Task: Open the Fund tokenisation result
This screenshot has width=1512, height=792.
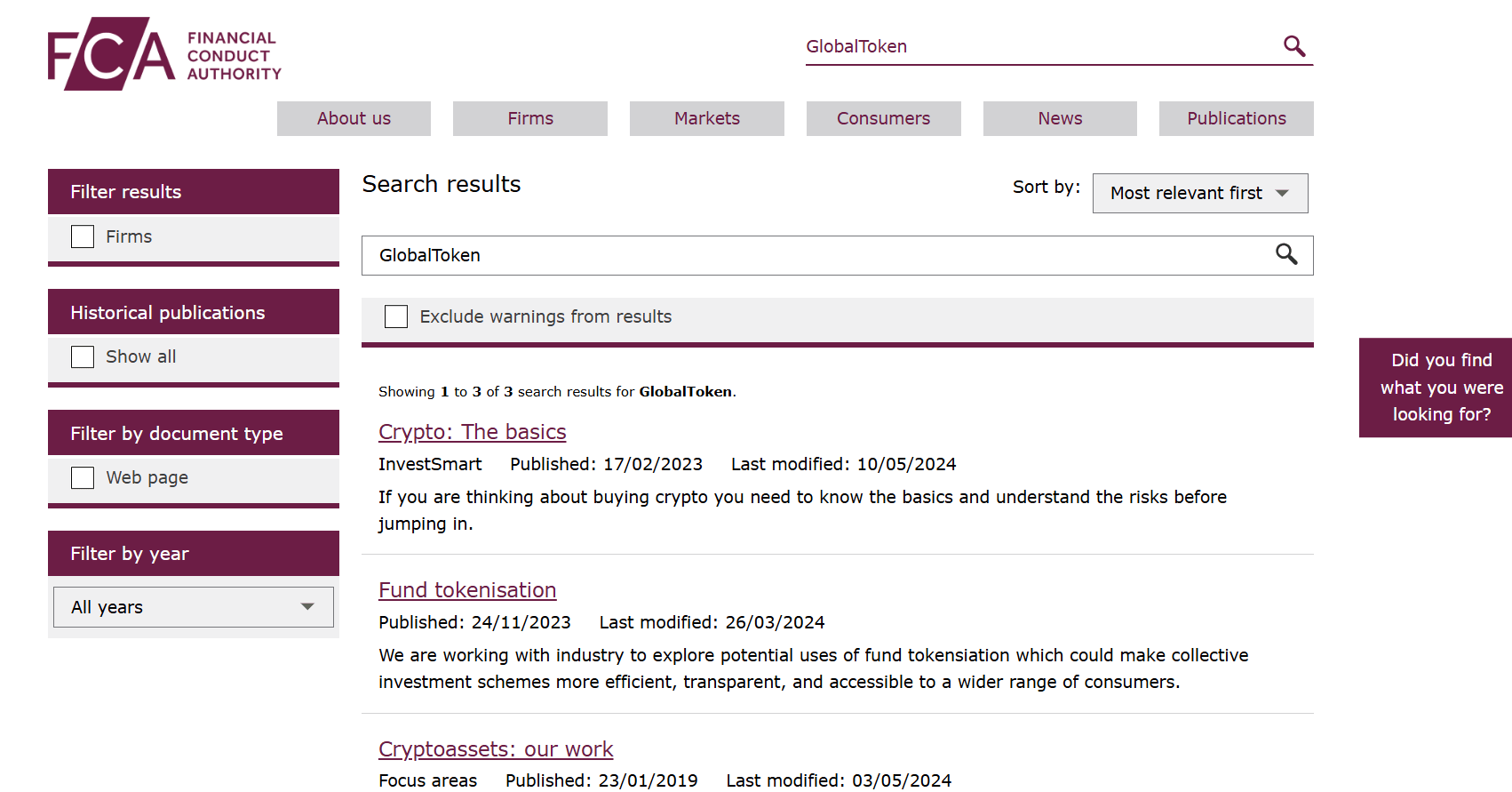Action: [x=467, y=590]
